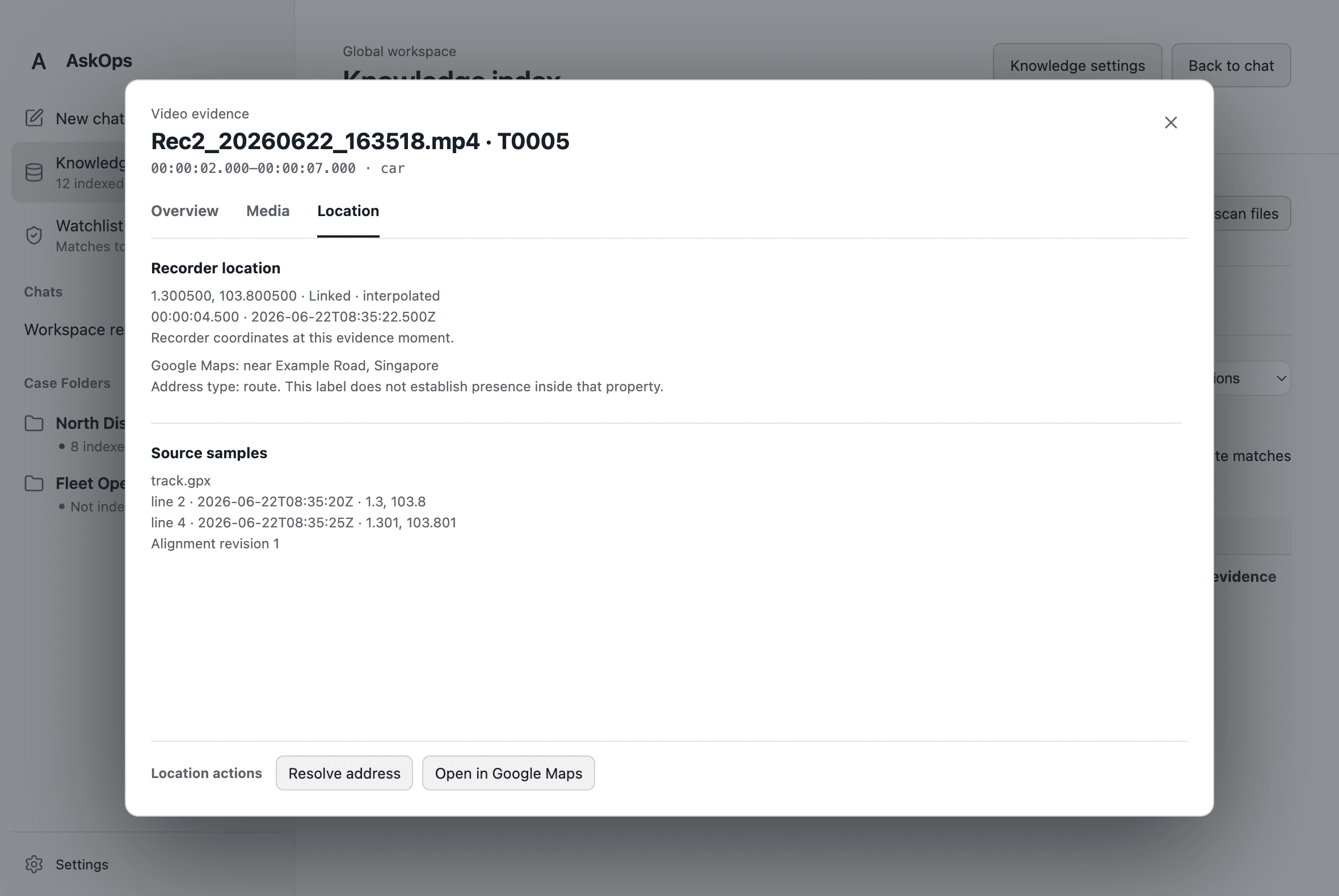Screen dimensions: 1339x896
Task: Click the AskOps logo icon
Action: pyautogui.click(x=39, y=61)
